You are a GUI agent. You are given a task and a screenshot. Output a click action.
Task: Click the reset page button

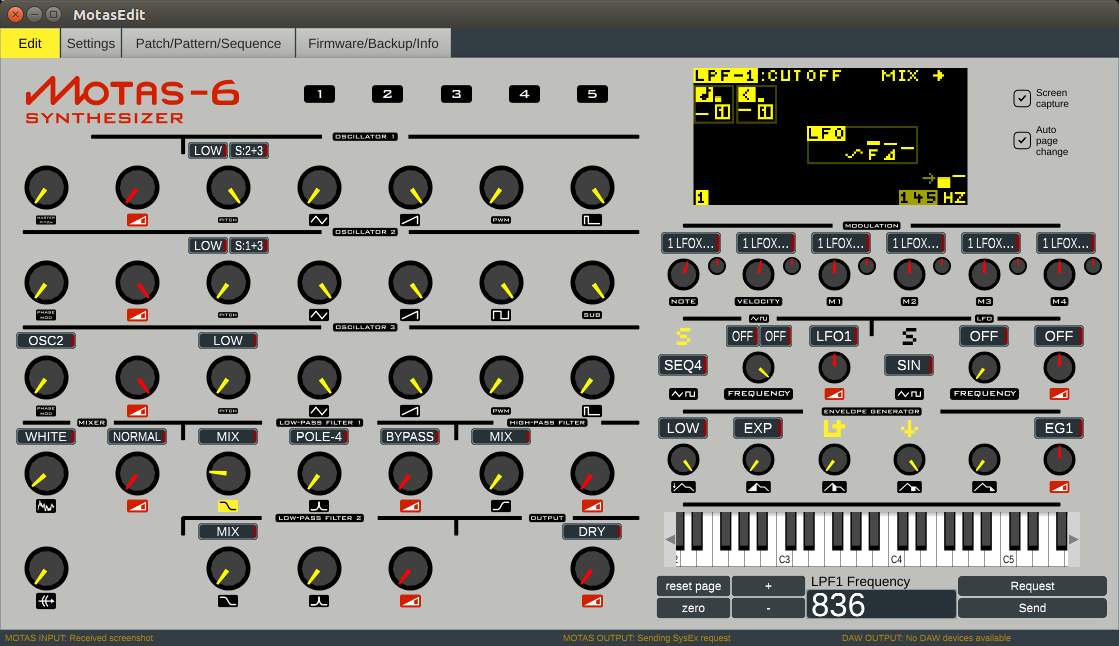[x=694, y=586]
